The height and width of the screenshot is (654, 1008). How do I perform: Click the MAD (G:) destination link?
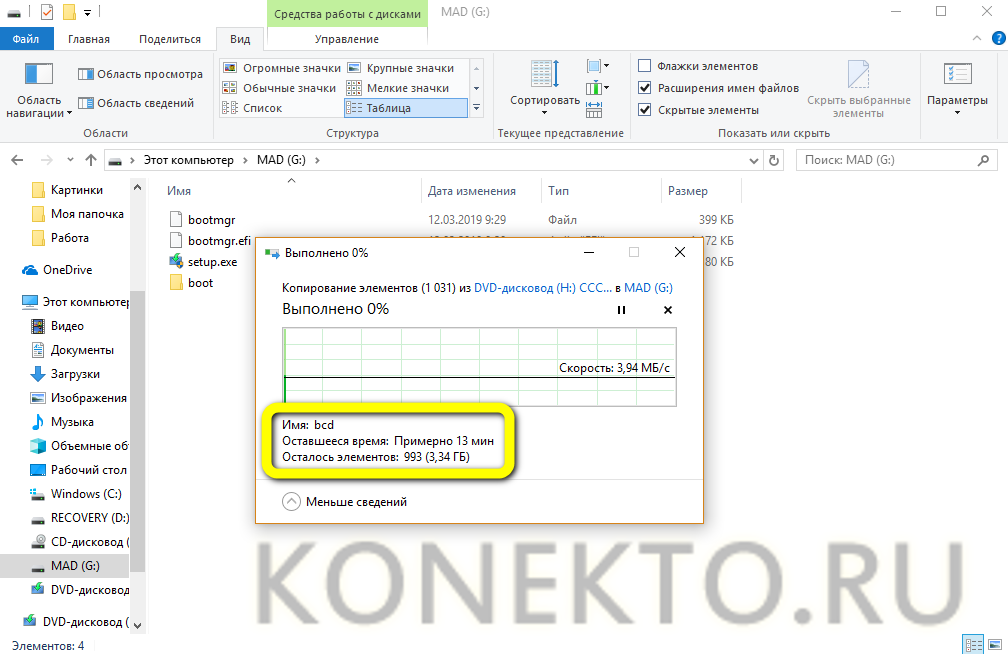coord(648,288)
